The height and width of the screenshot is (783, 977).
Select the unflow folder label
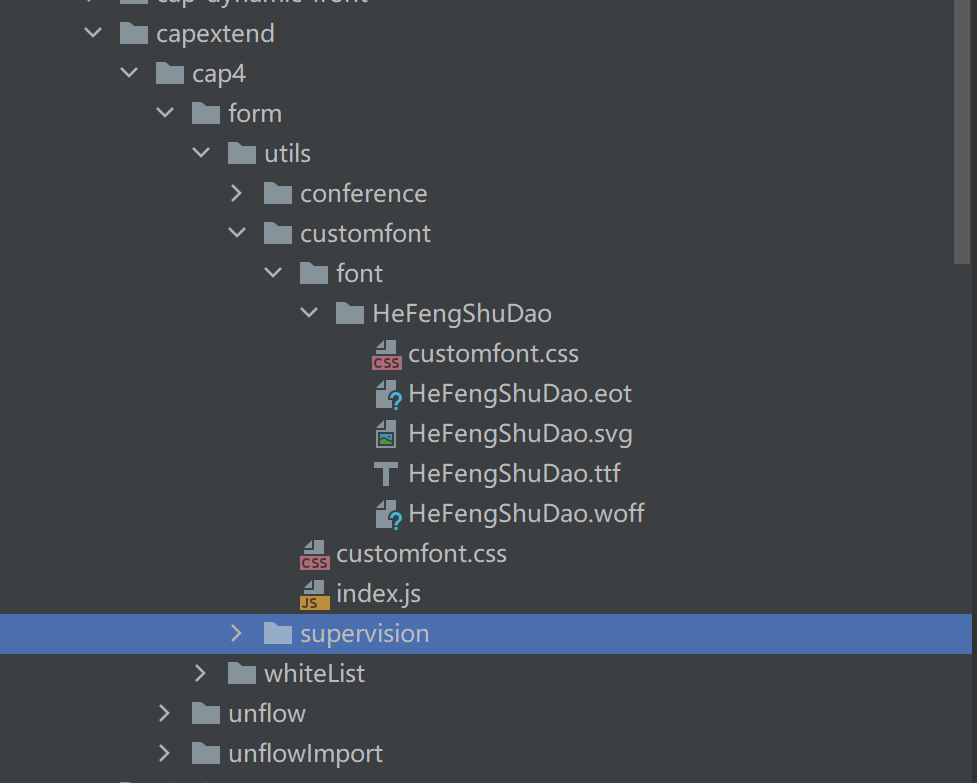pos(266,714)
